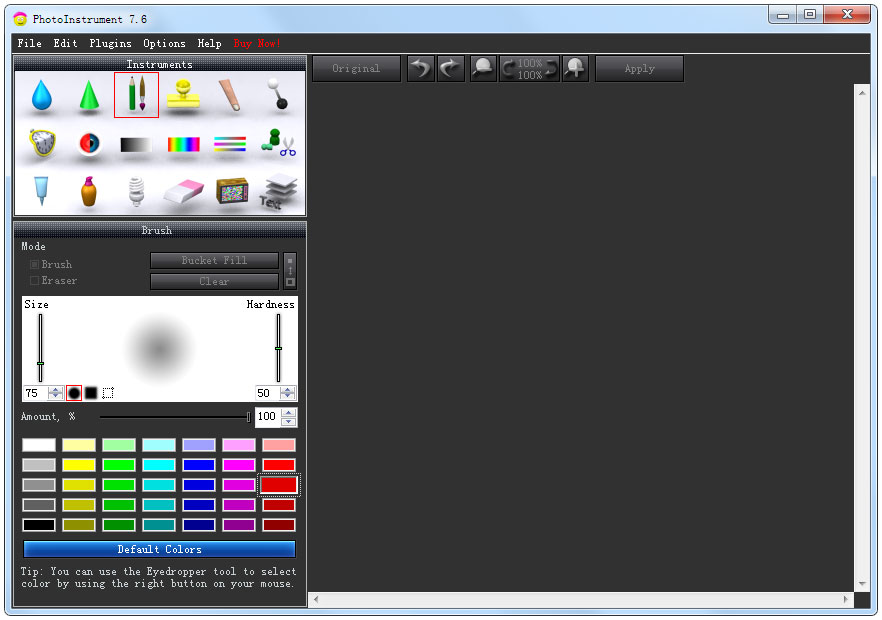Increase Amount percent with up arrow
This screenshot has height=620, width=882.
coord(289,413)
